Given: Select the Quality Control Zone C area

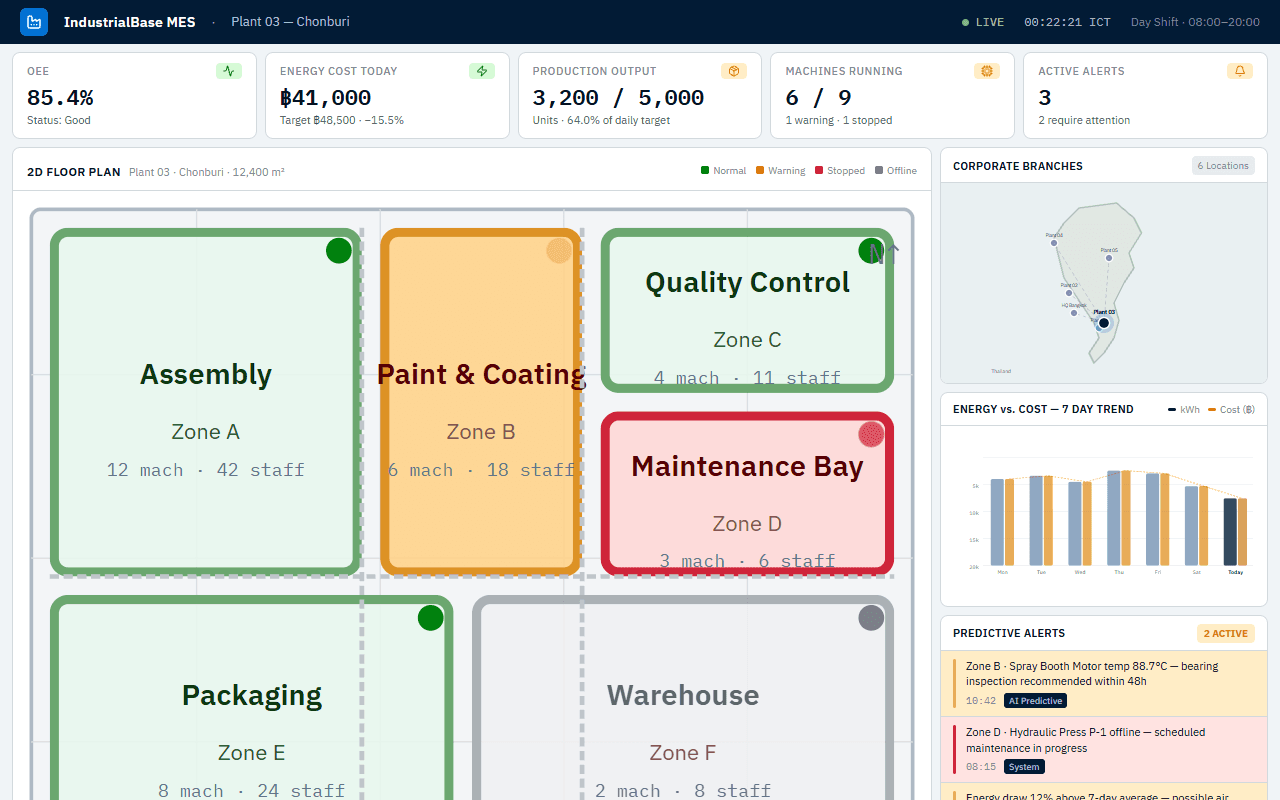Looking at the screenshot, I should click(x=747, y=310).
